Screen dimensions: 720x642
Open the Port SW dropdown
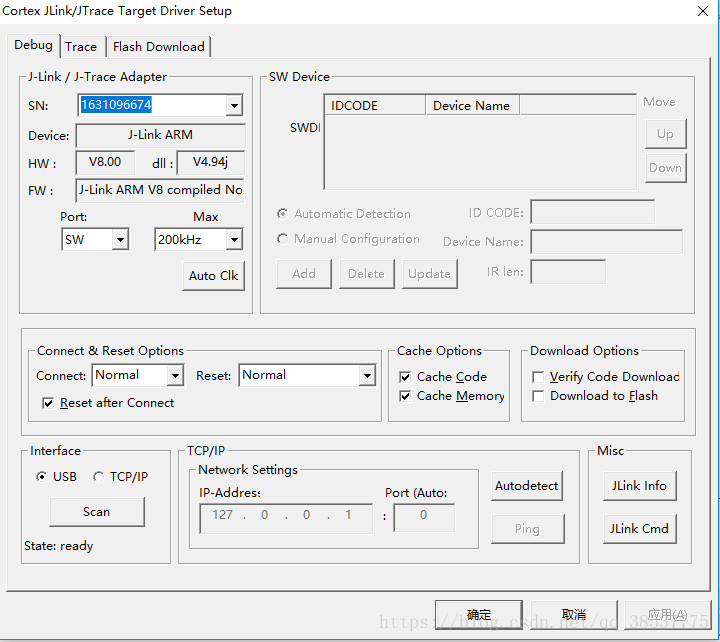point(120,239)
